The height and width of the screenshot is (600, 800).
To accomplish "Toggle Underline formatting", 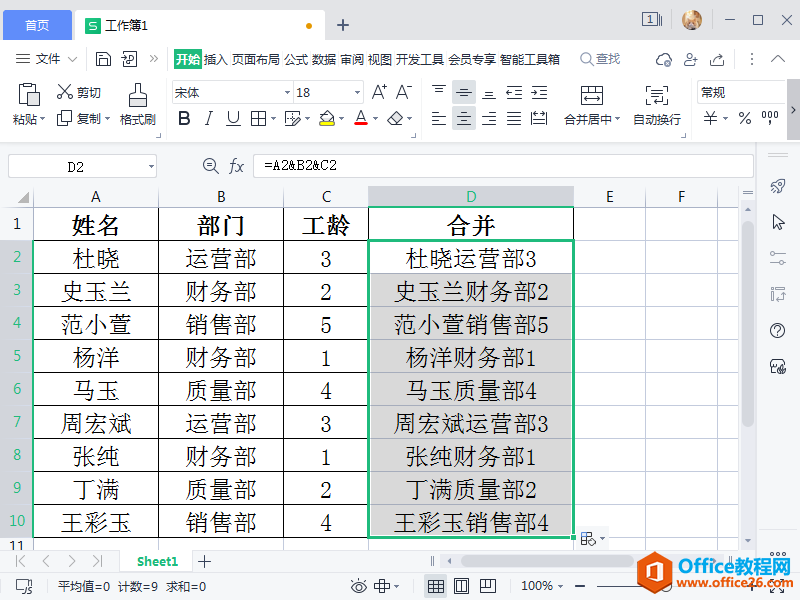I will click(233, 119).
